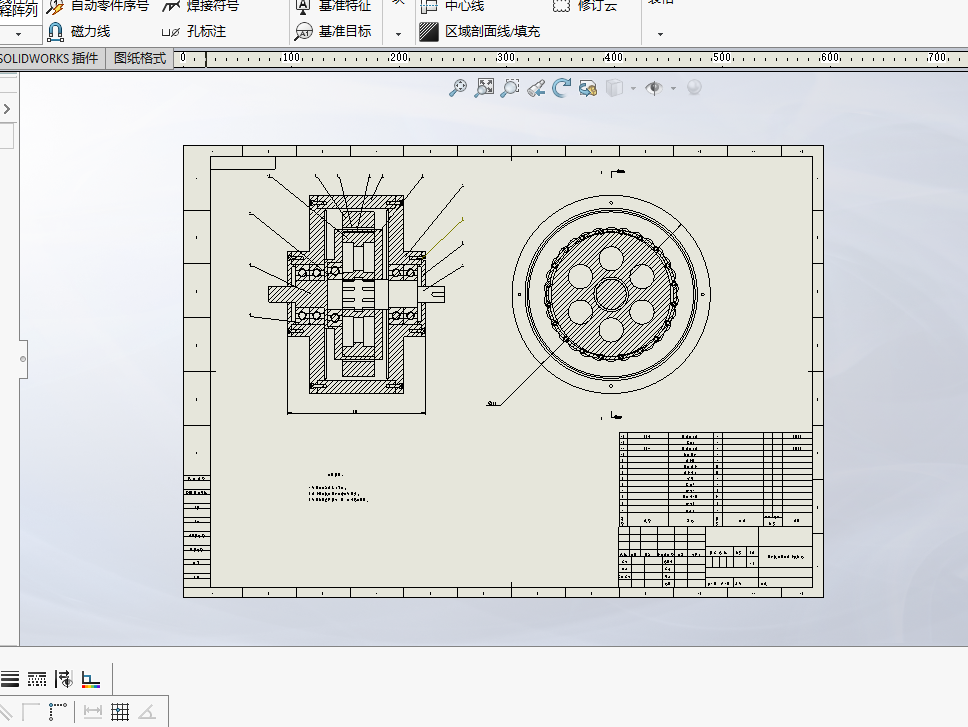Toggle the grid snap icon
968x727 pixels.
(x=120, y=712)
